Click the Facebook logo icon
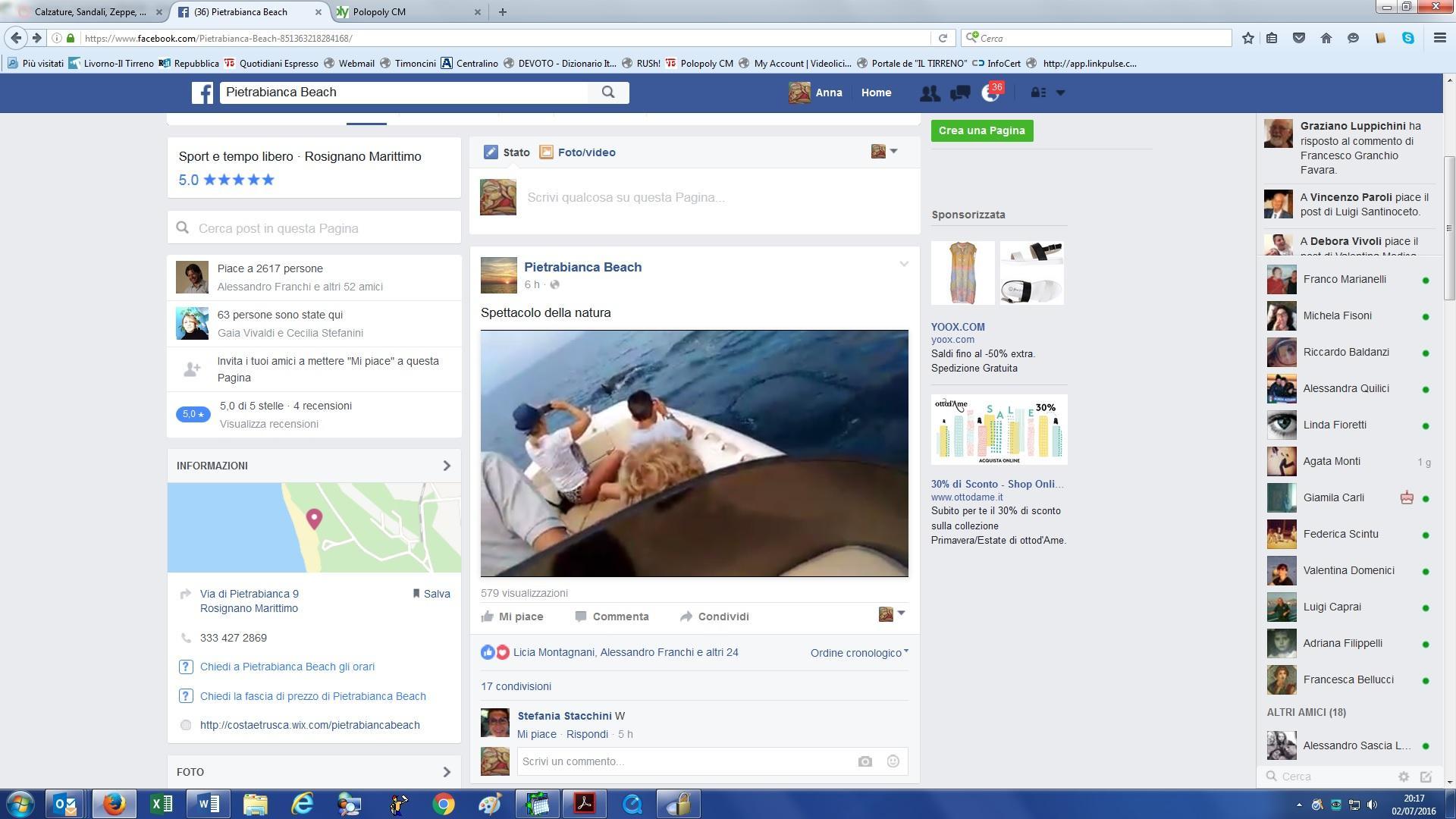The width and height of the screenshot is (1456, 819). (x=202, y=93)
